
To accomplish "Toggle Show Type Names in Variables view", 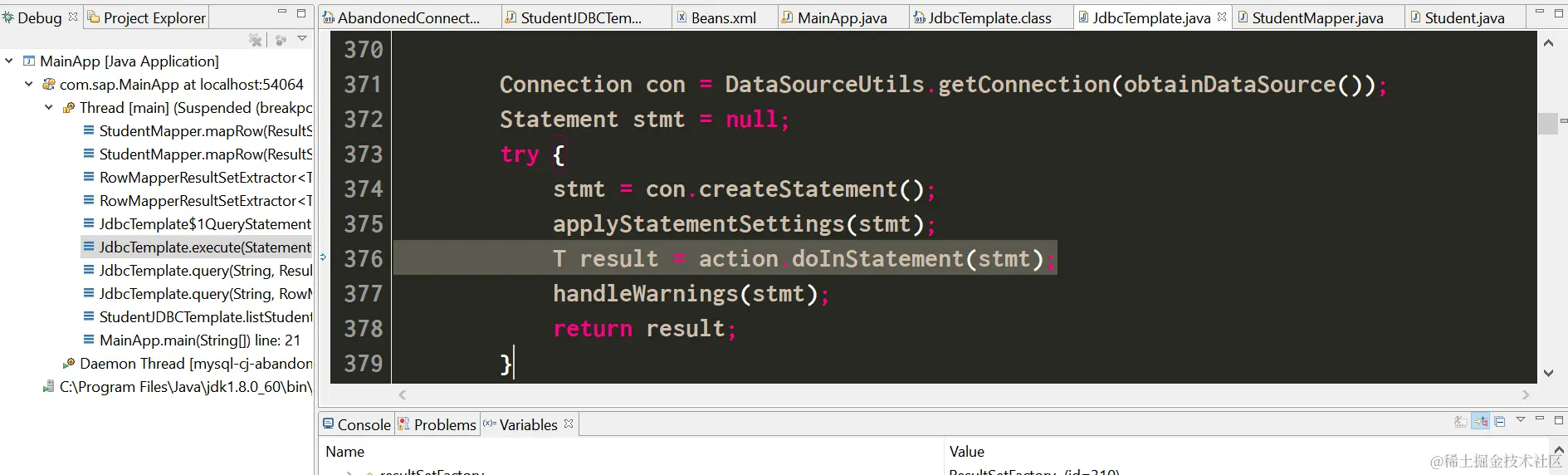I will click(x=1461, y=422).
